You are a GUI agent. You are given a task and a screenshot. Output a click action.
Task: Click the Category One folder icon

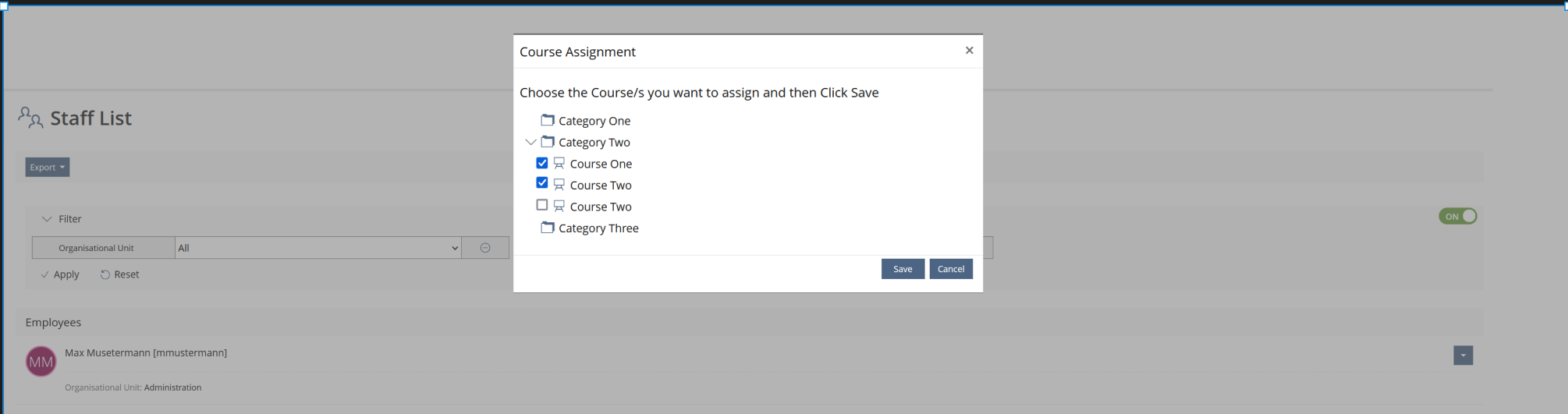[x=548, y=120]
